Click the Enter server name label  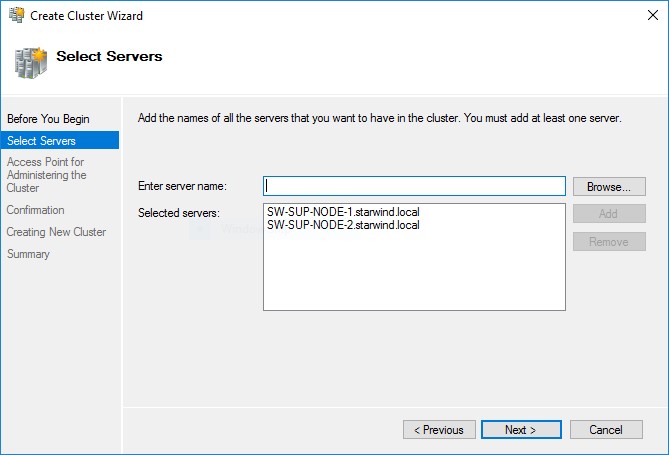point(182,186)
